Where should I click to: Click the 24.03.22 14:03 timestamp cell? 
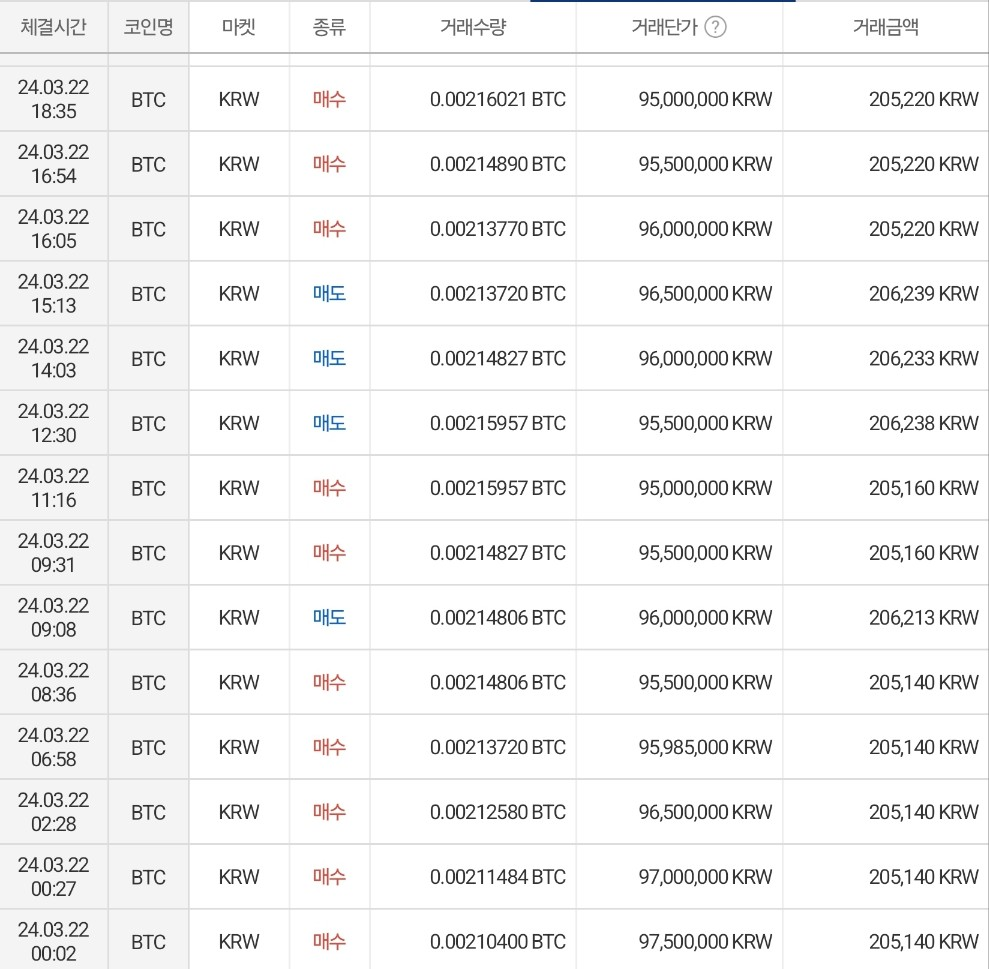click(54, 358)
